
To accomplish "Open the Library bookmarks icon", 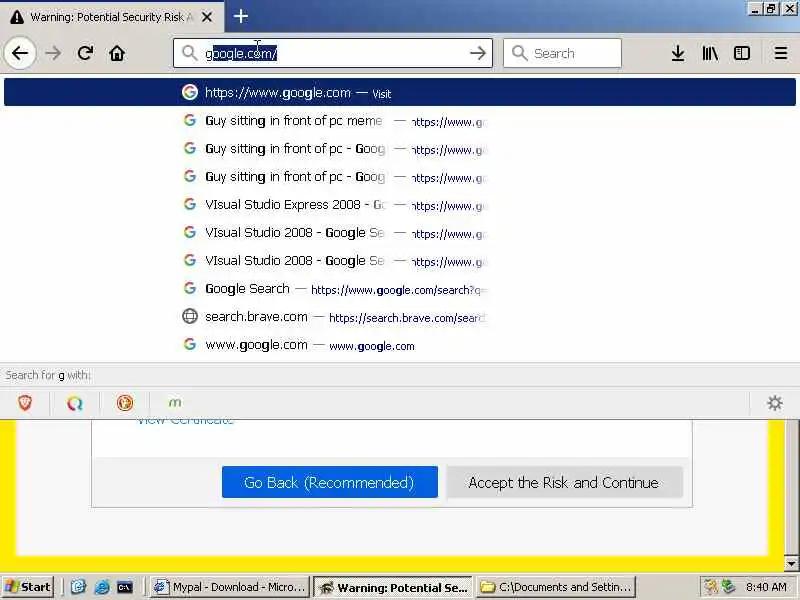I will 710,53.
